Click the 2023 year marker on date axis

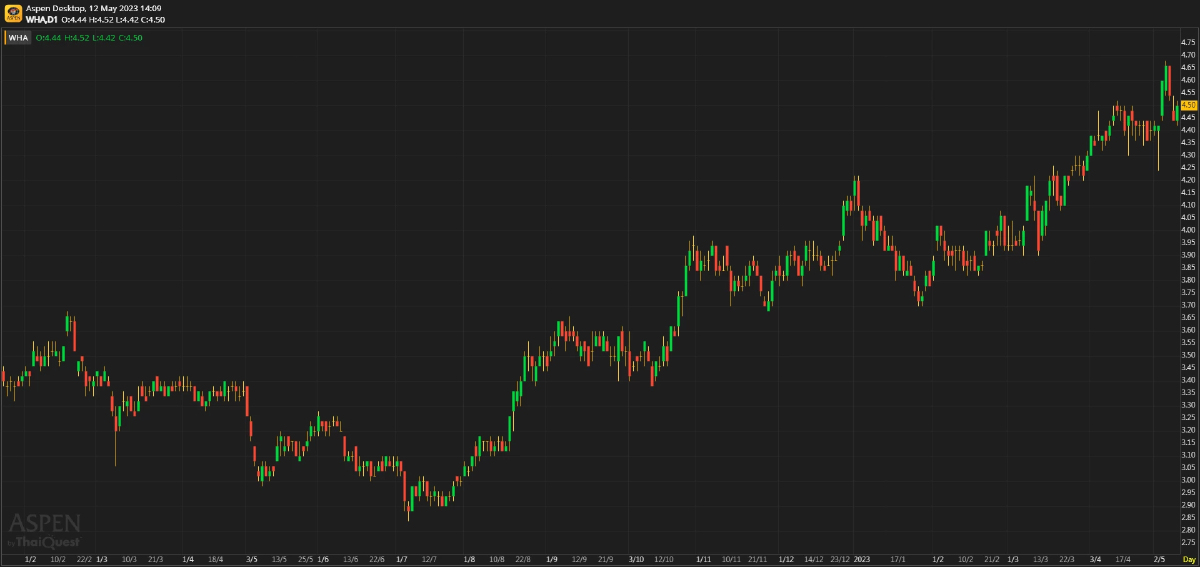click(x=862, y=558)
